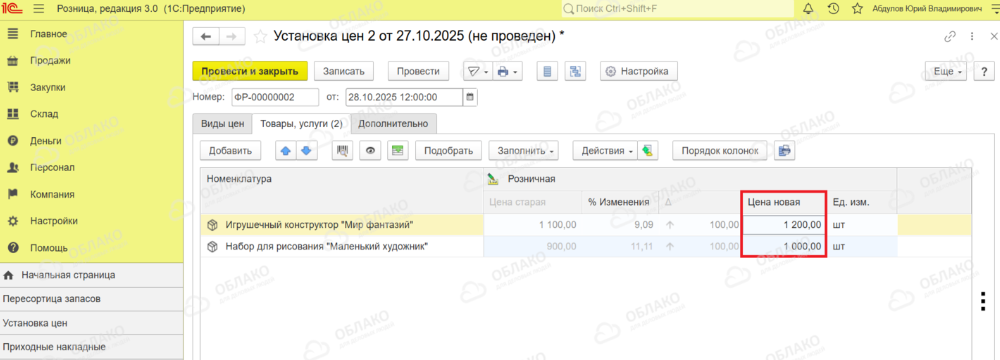Open help with question mark button

(985, 71)
